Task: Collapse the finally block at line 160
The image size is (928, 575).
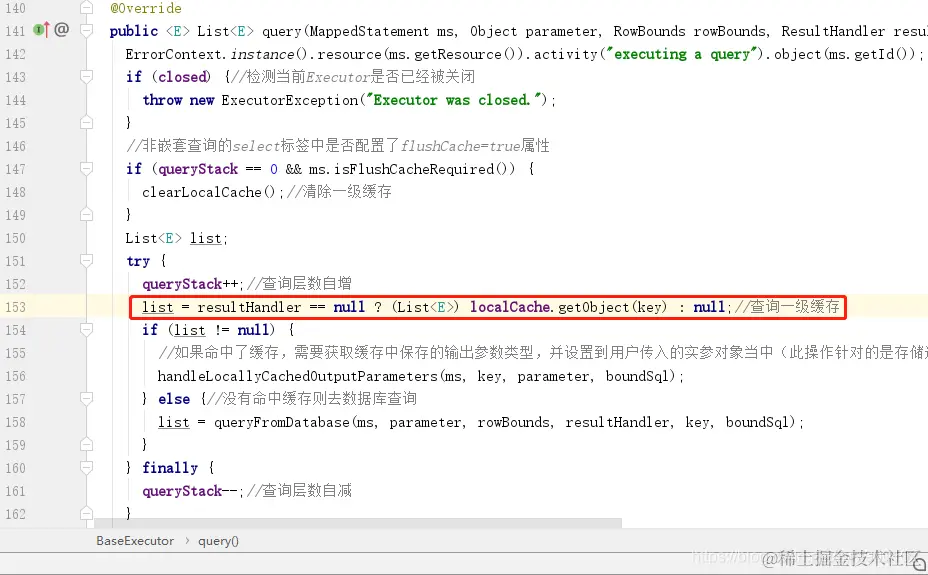Action: point(86,468)
